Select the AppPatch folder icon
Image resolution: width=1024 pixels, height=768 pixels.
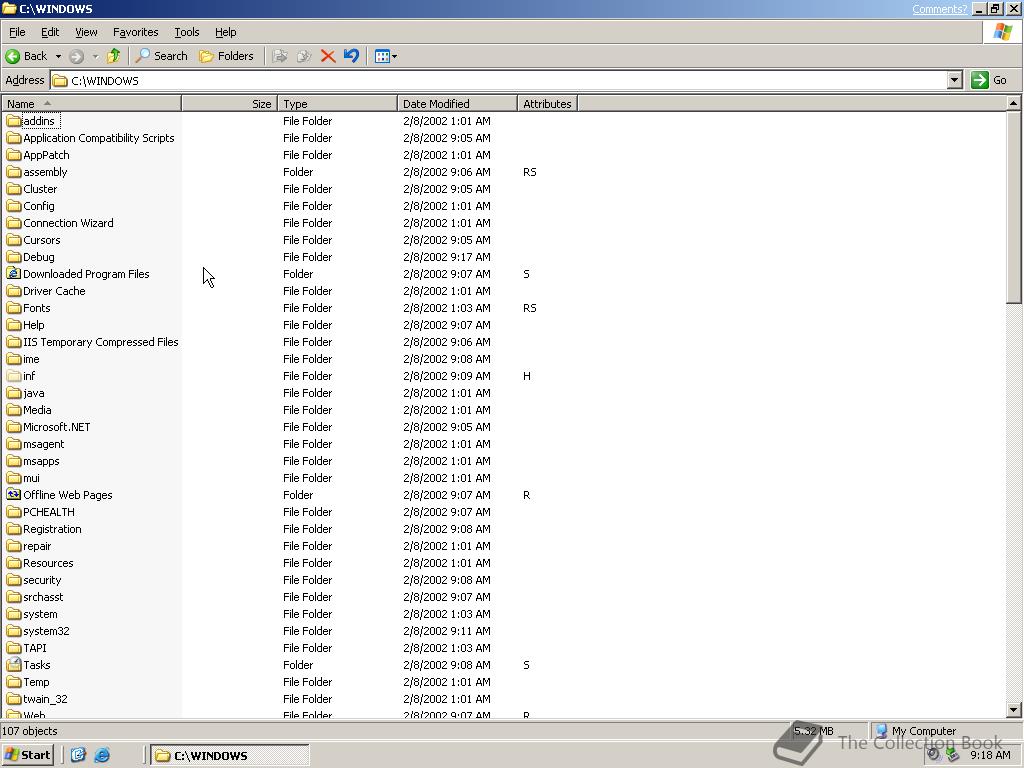point(14,155)
